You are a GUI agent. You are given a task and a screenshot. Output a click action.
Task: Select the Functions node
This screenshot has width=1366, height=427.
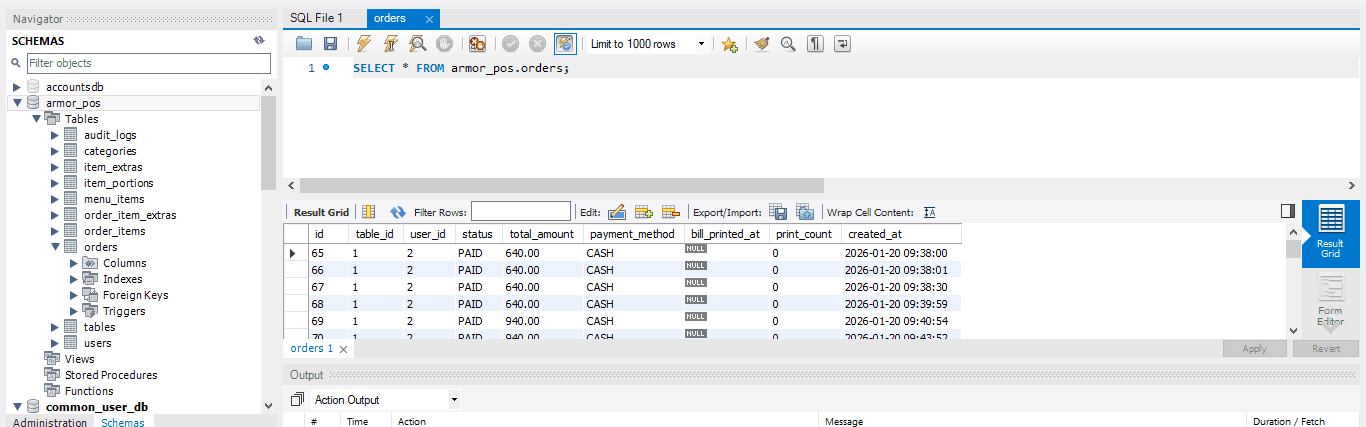tap(89, 391)
